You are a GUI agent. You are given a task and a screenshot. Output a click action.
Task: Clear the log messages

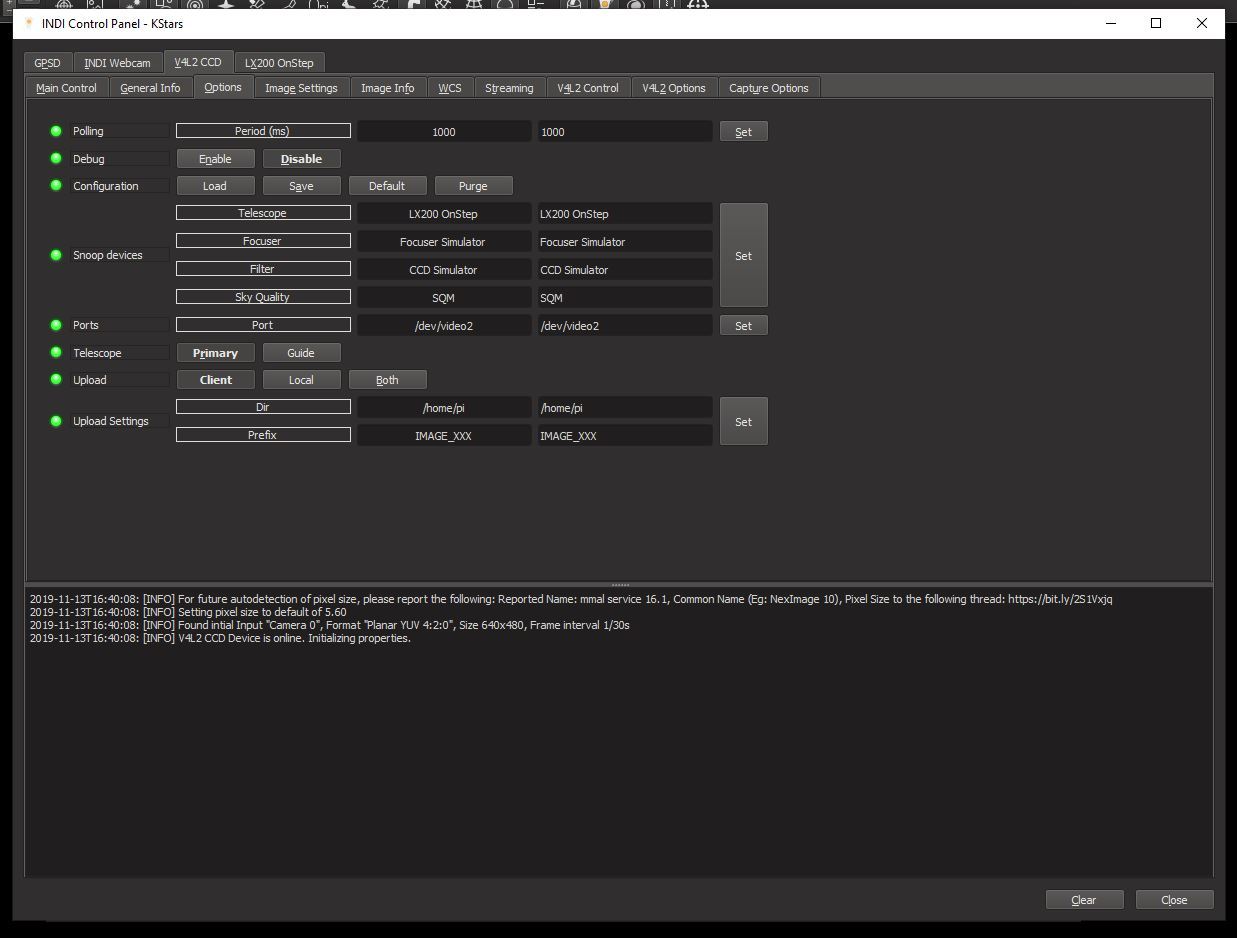1084,900
